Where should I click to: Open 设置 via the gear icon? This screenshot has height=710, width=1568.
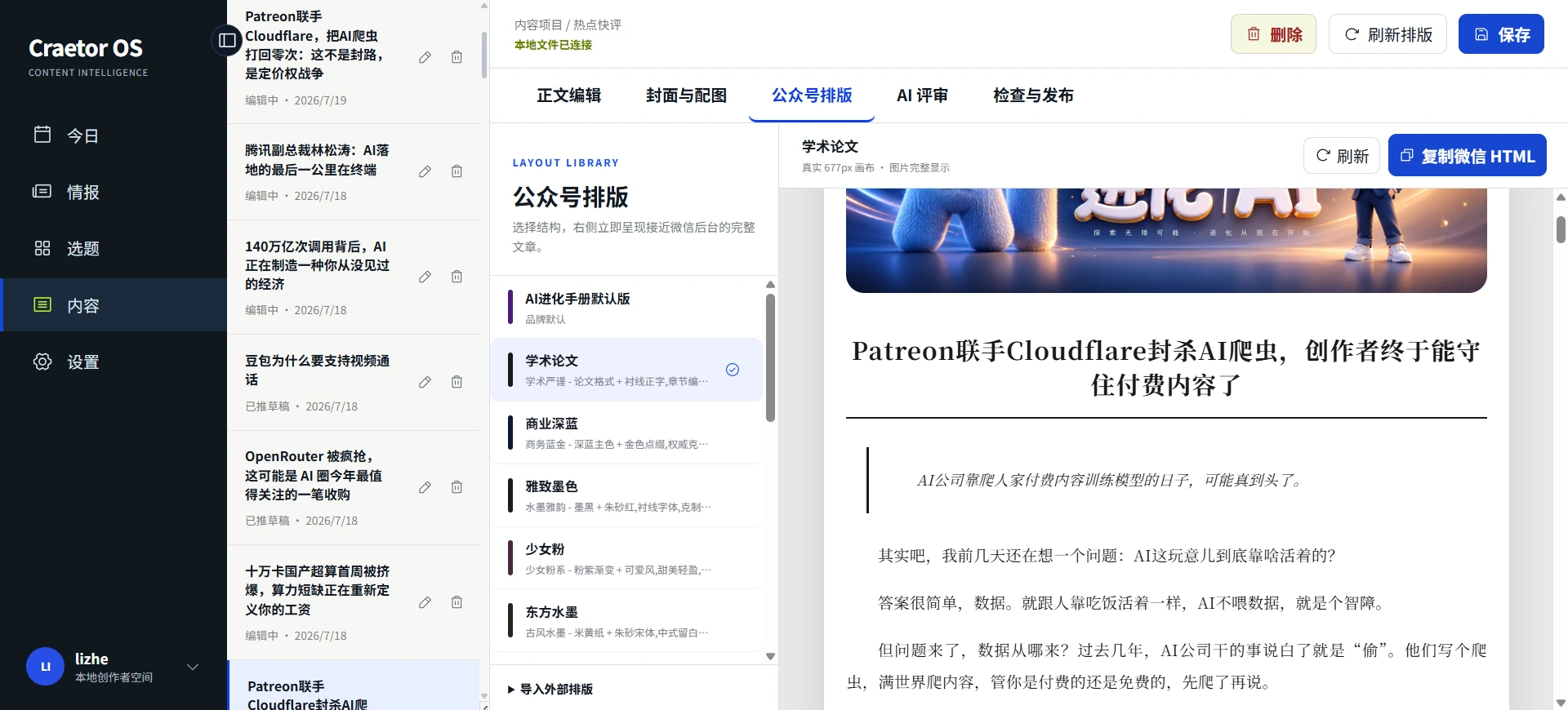(x=42, y=362)
